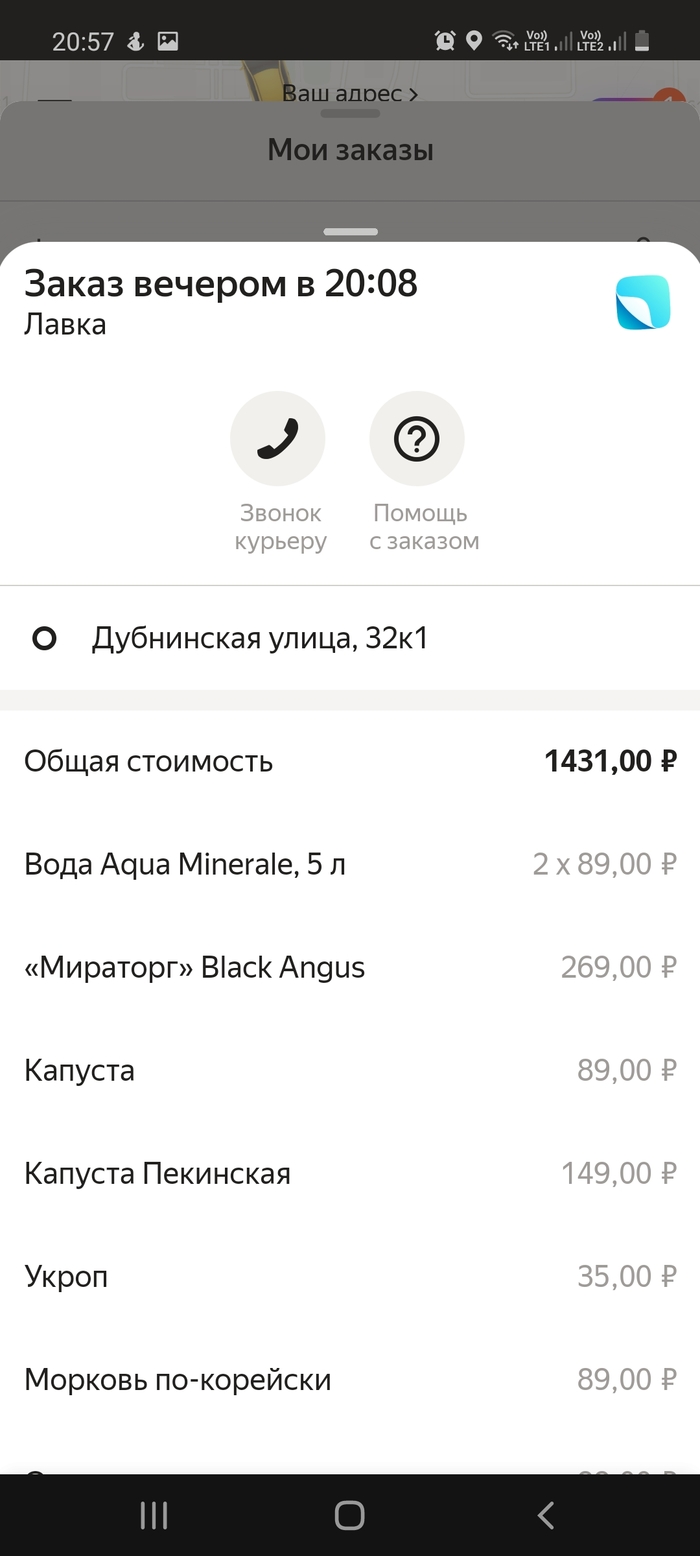Tap the address circle marker icon
The height and width of the screenshot is (1556, 700).
coord(44,638)
